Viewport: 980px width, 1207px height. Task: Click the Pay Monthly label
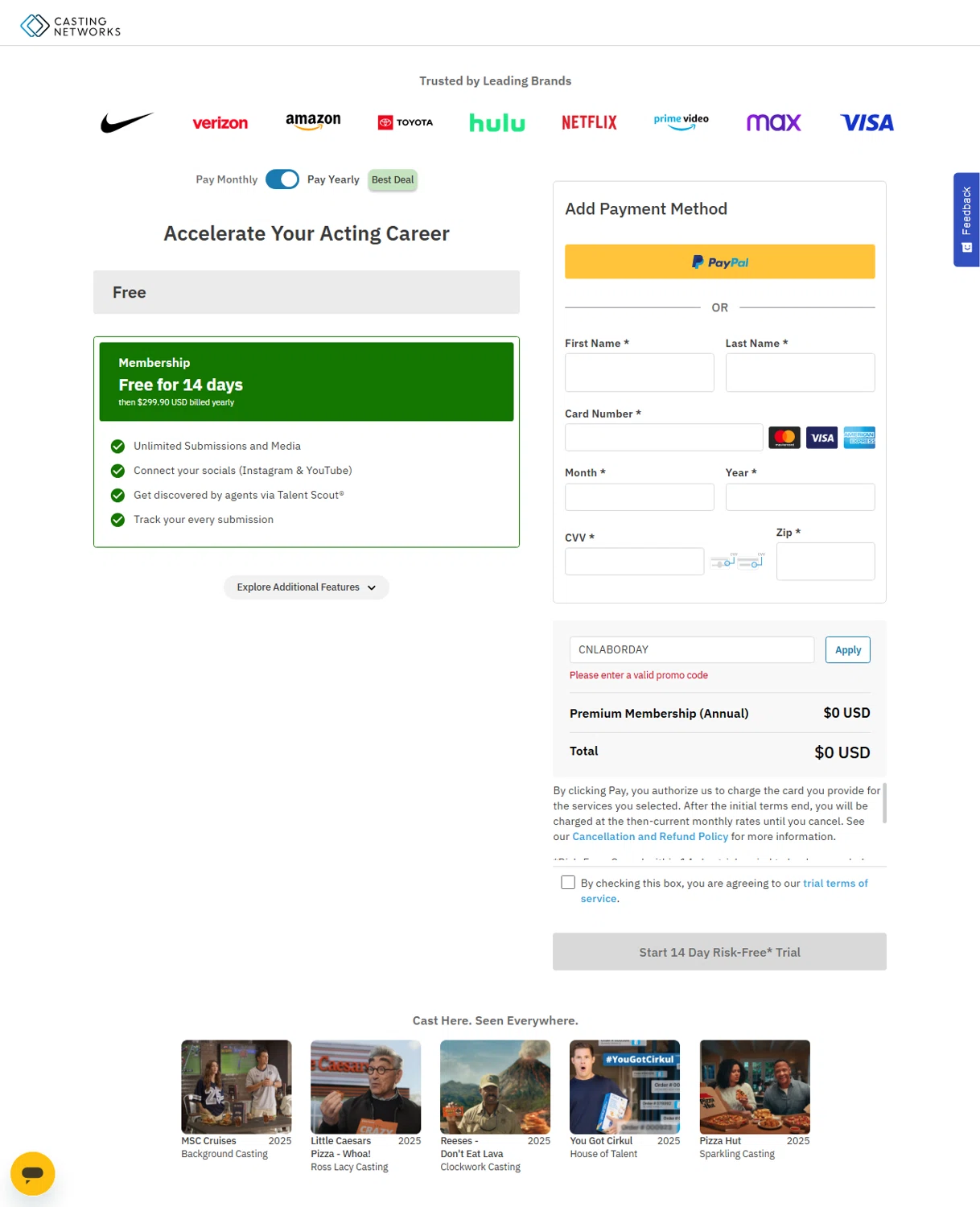227,179
